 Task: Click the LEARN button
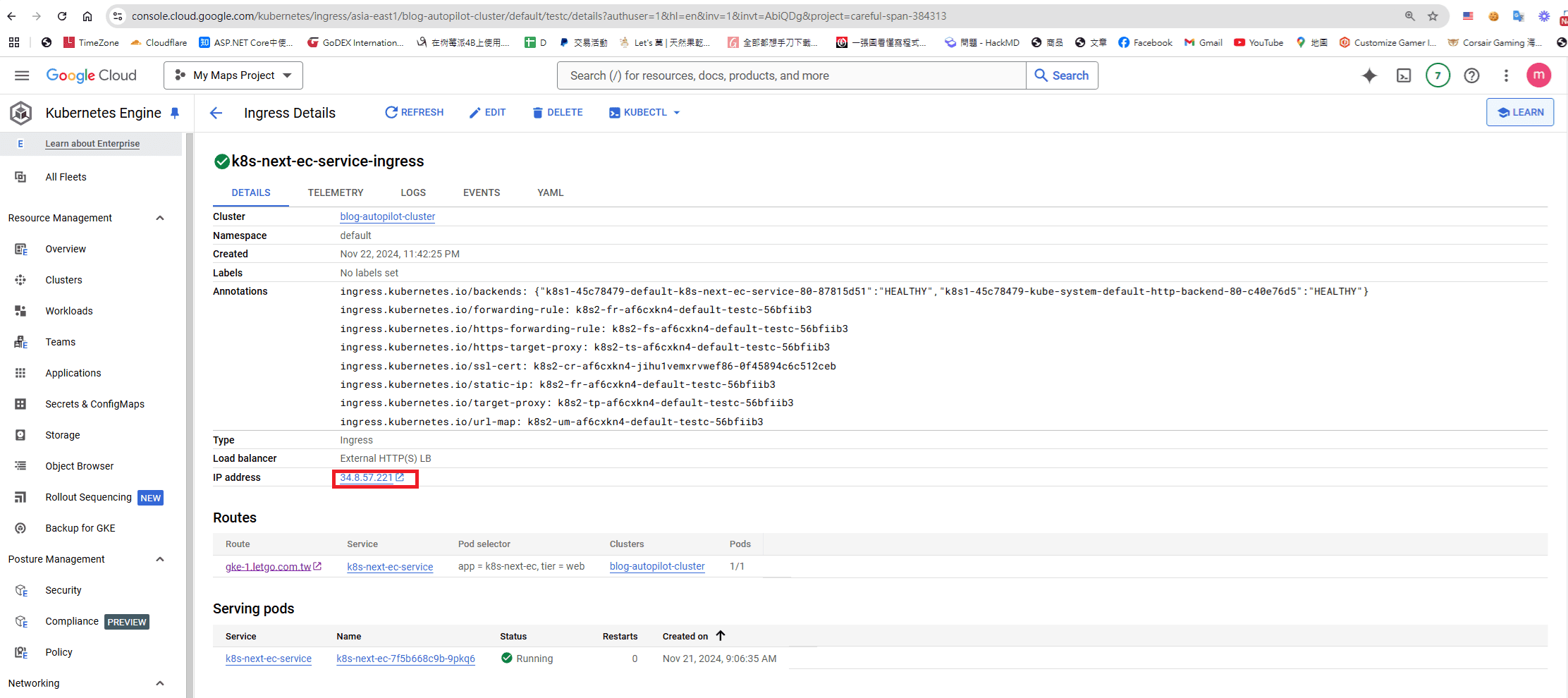tap(1520, 112)
